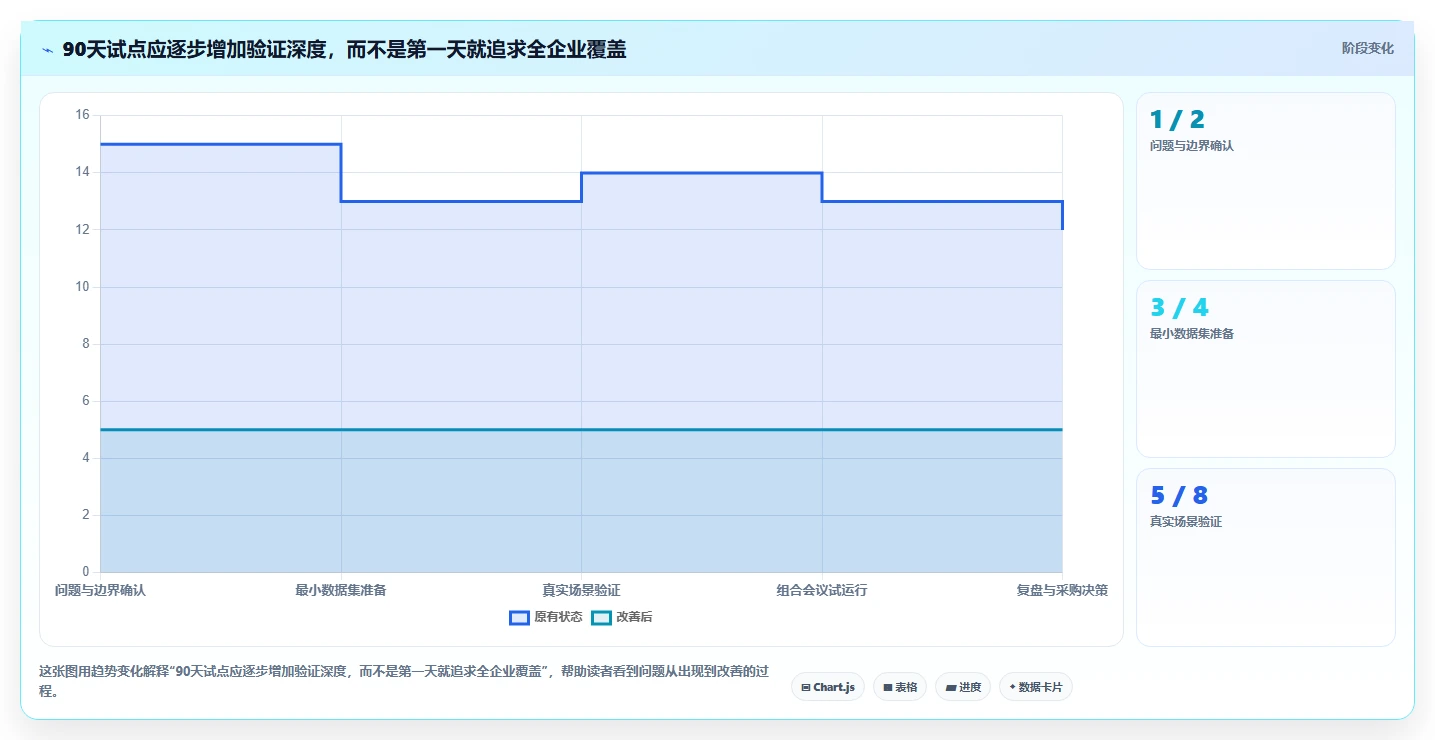Viewport: 1435px width, 740px height.
Task: Click the lightning icon beside the title
Action: (47, 50)
